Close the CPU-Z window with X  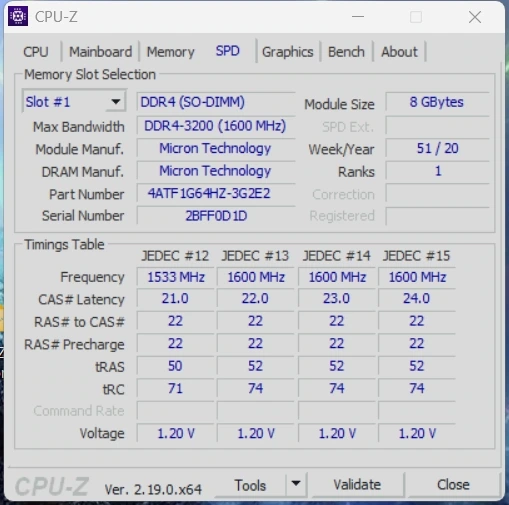point(475,17)
